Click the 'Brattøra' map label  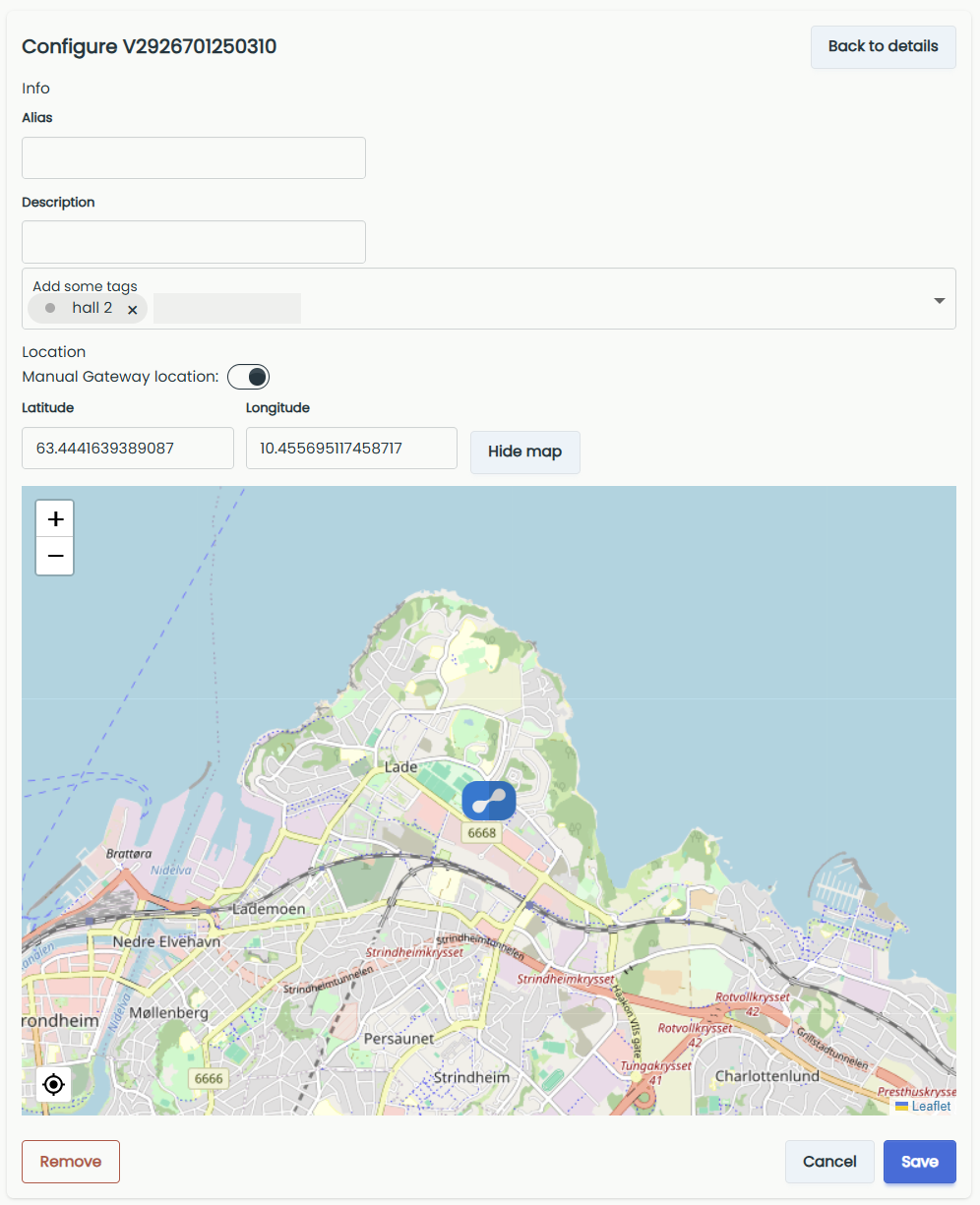click(128, 854)
